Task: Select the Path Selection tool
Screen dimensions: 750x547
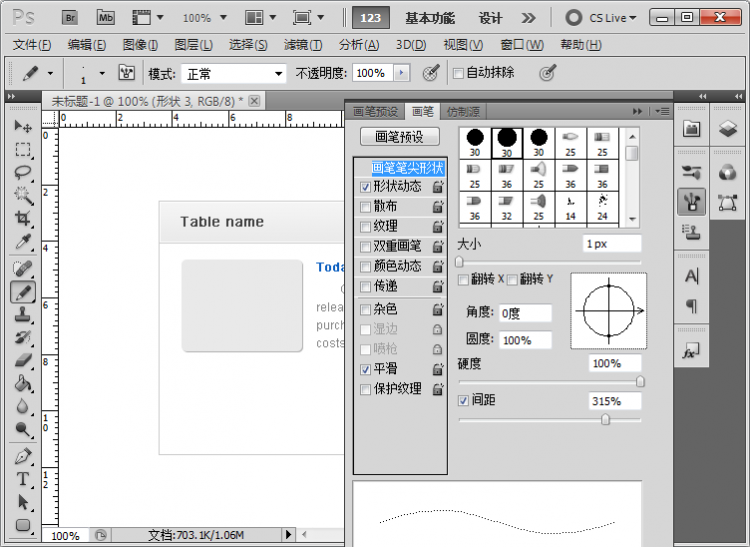Action: pyautogui.click(x=22, y=502)
